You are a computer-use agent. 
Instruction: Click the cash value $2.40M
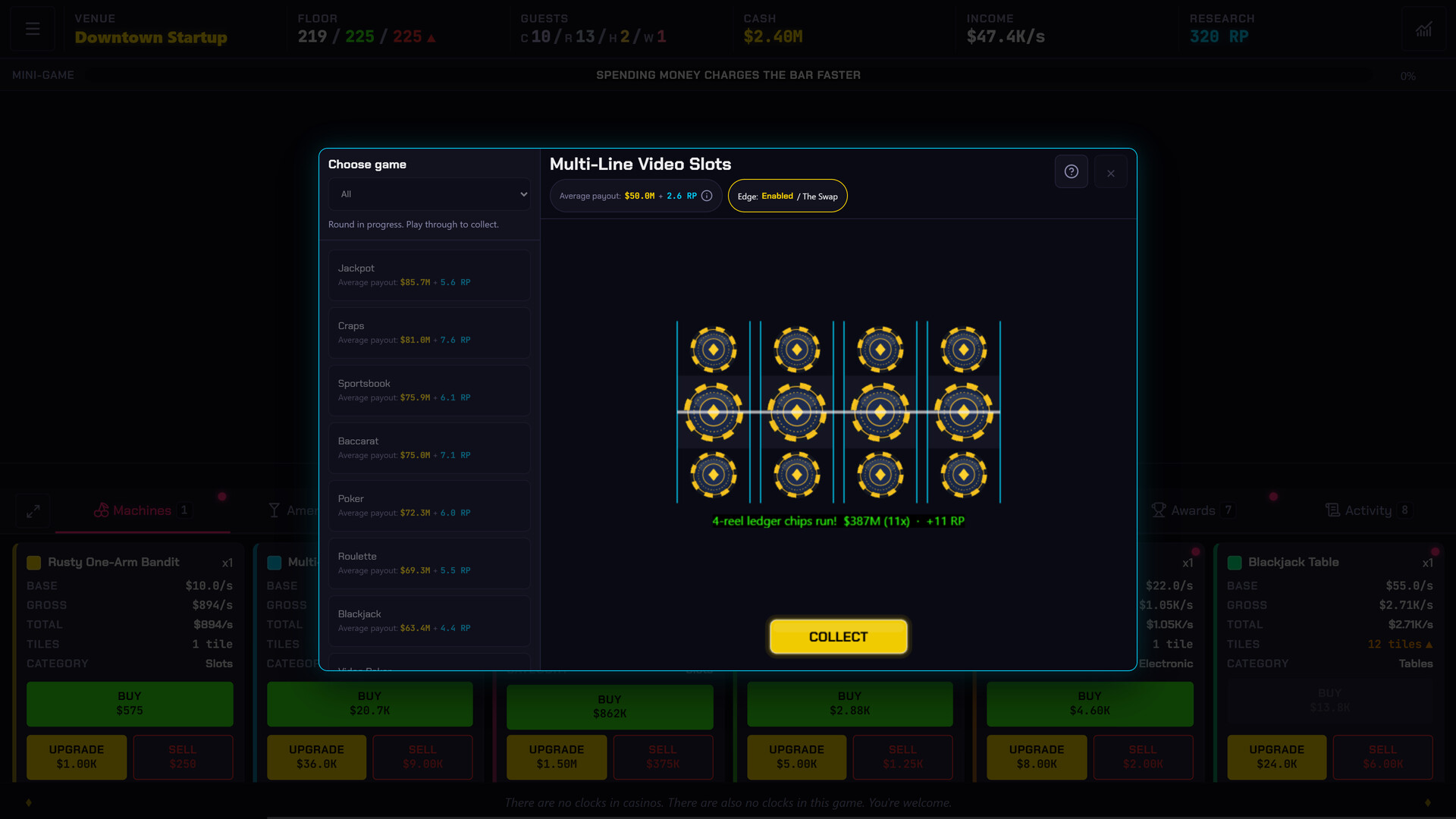[773, 36]
